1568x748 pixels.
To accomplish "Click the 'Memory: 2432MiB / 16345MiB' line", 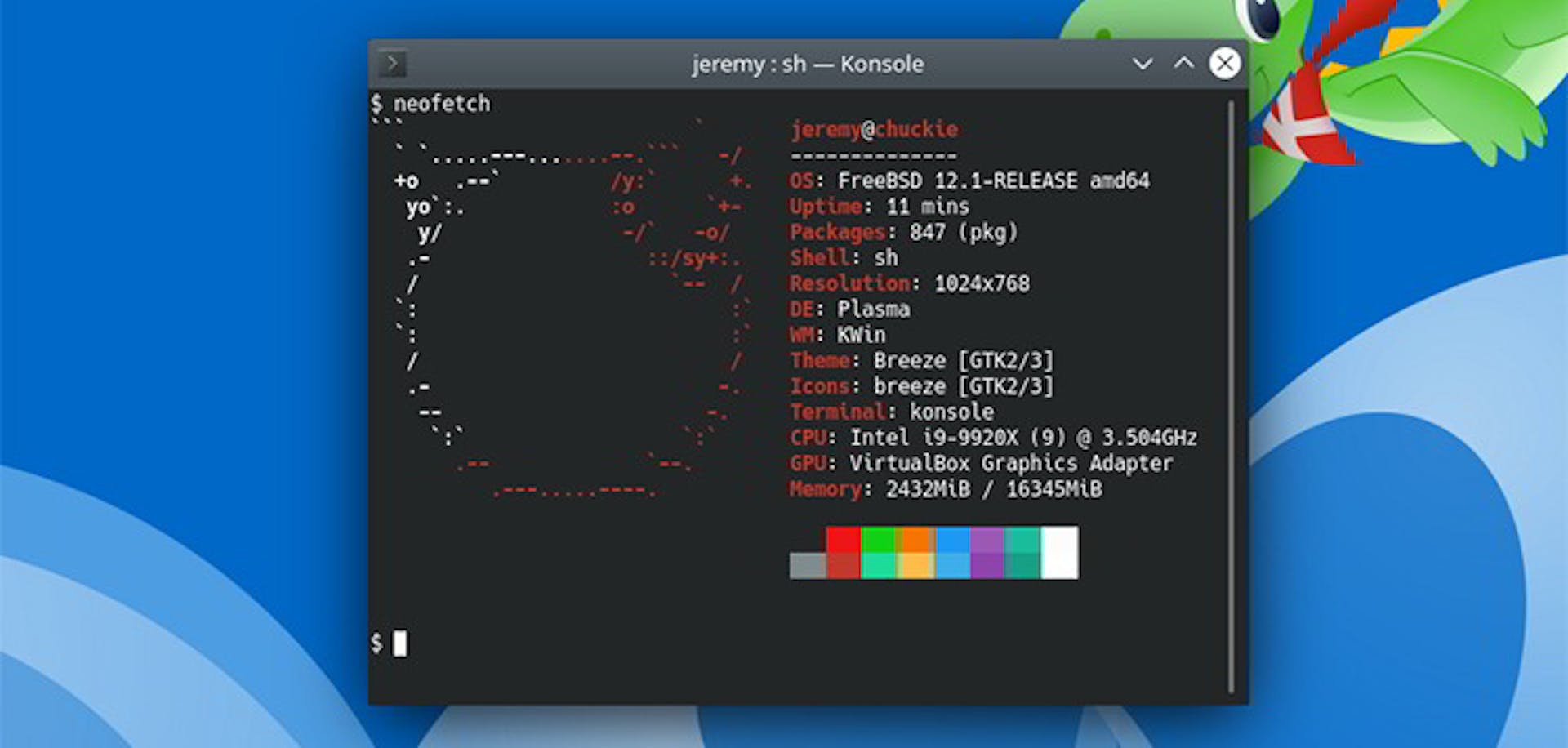I will (946, 489).
